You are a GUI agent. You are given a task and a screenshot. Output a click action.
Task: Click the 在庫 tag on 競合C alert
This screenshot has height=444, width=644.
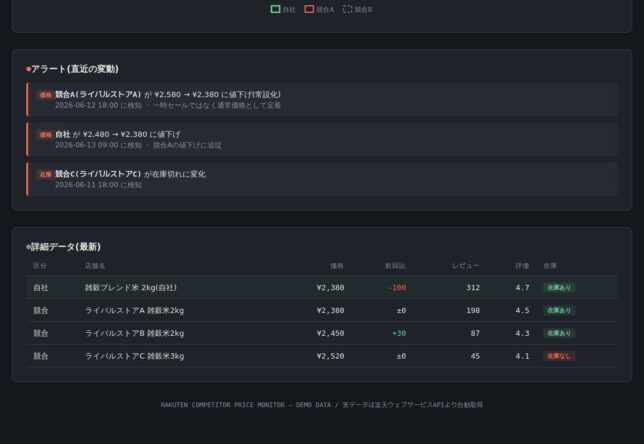45,175
